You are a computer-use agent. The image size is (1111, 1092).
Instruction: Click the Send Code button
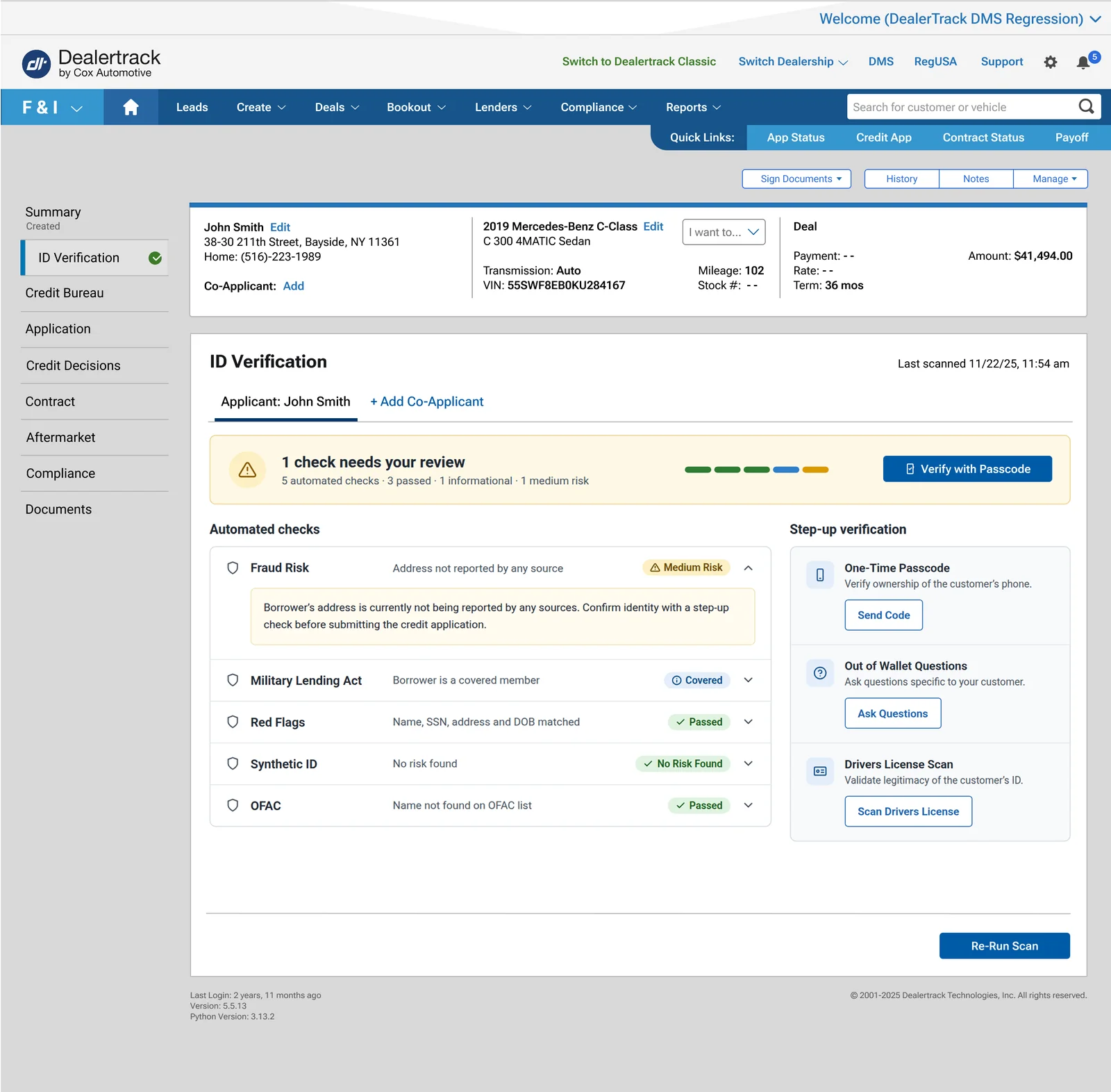(883, 615)
